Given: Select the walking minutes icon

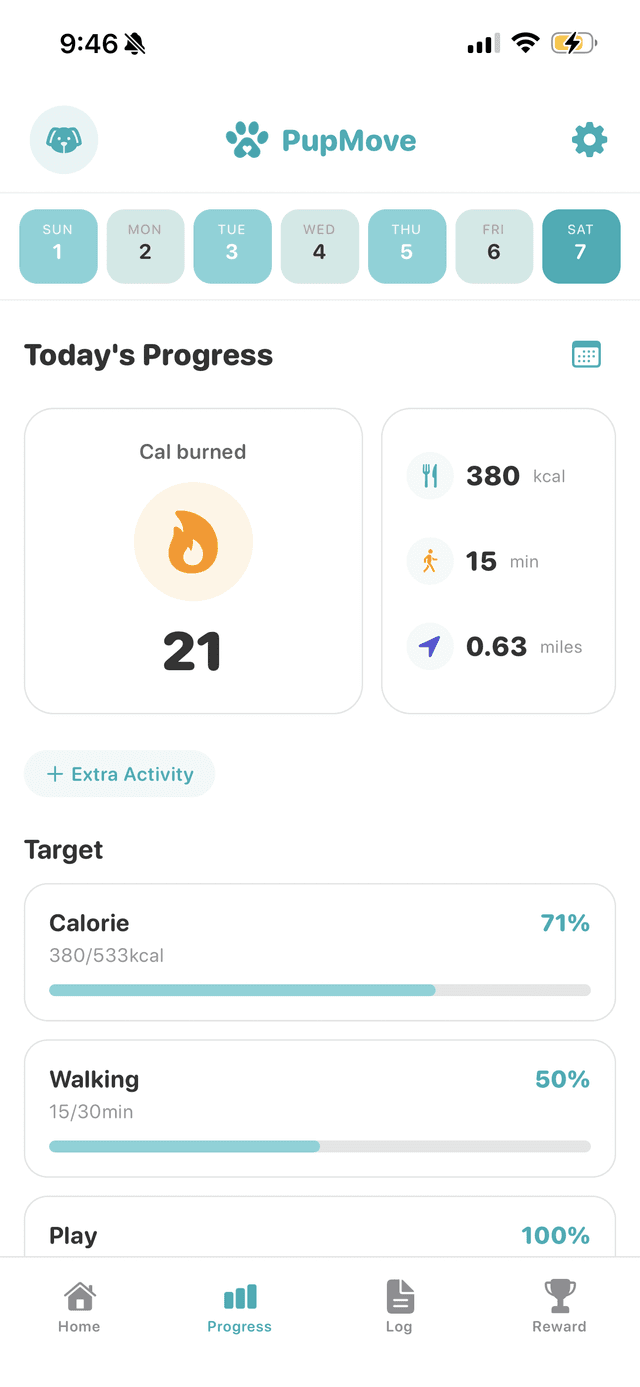Looking at the screenshot, I should coord(430,561).
